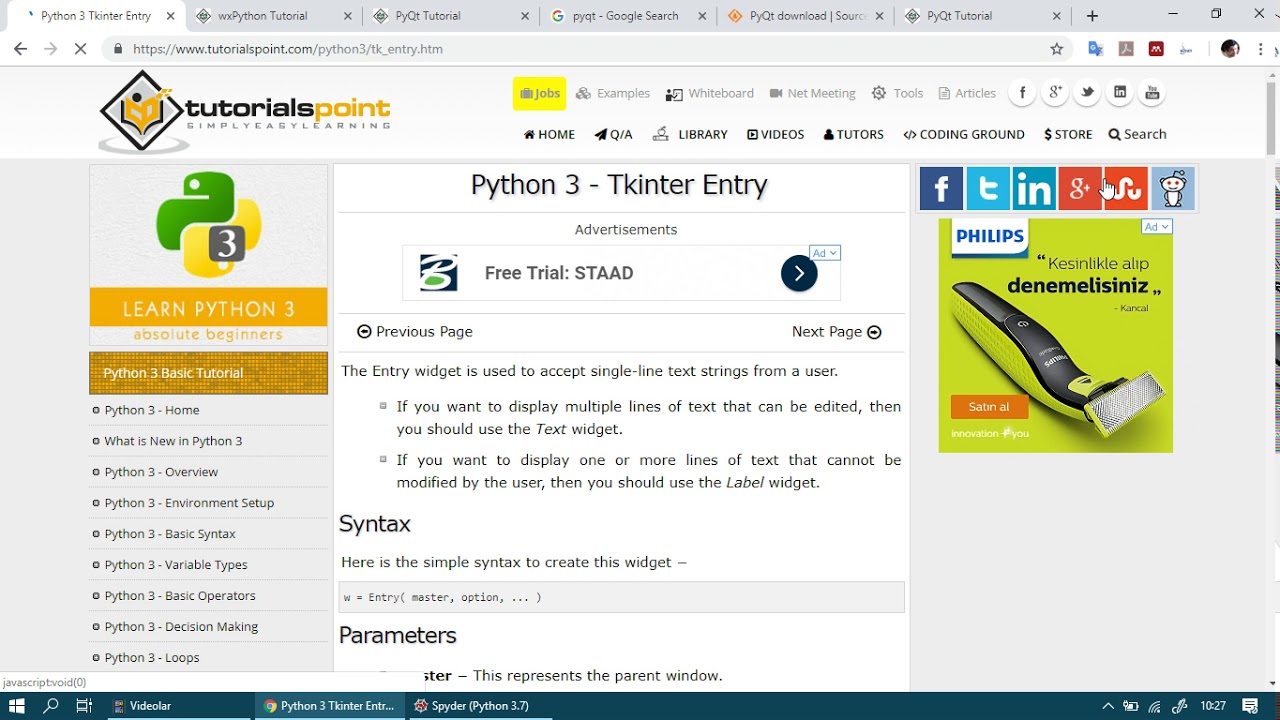Switch to pyqt - Google Search tab
Viewport: 1280px width, 720px height.
625,16
